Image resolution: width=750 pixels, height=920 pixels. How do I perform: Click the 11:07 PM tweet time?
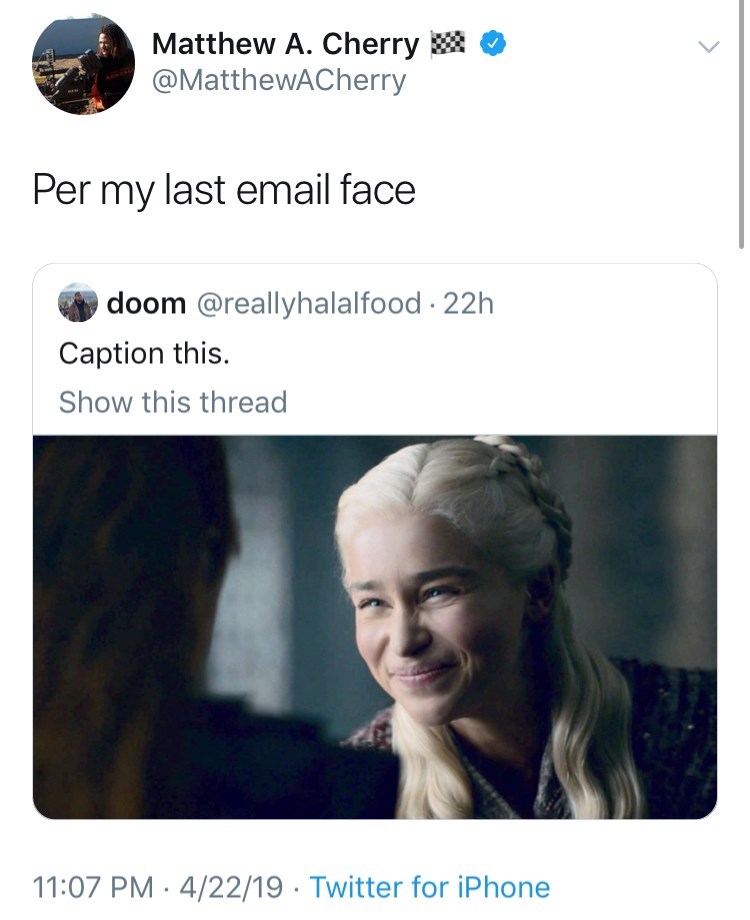[93, 887]
